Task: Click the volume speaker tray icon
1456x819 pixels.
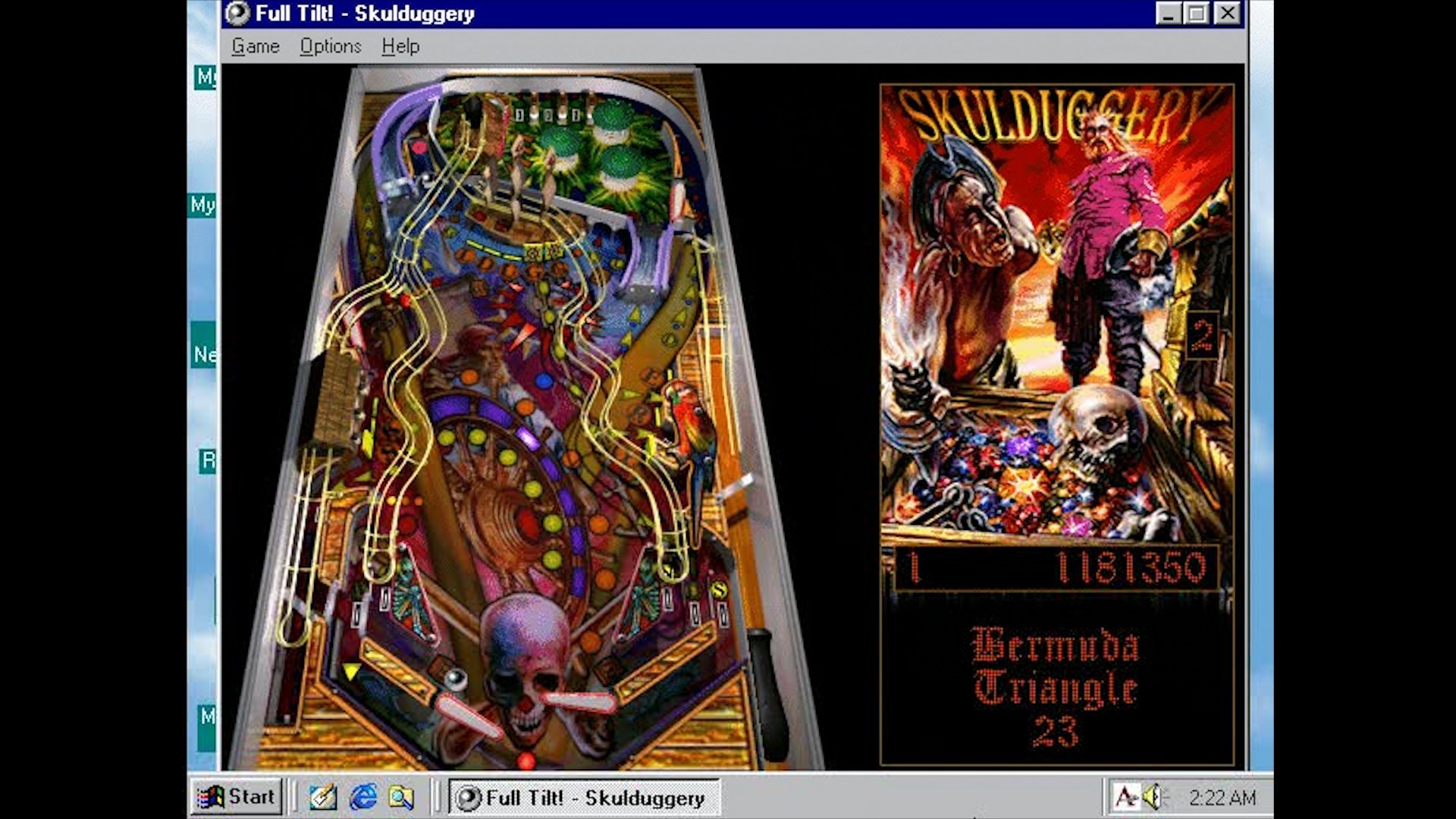Action: [1153, 797]
